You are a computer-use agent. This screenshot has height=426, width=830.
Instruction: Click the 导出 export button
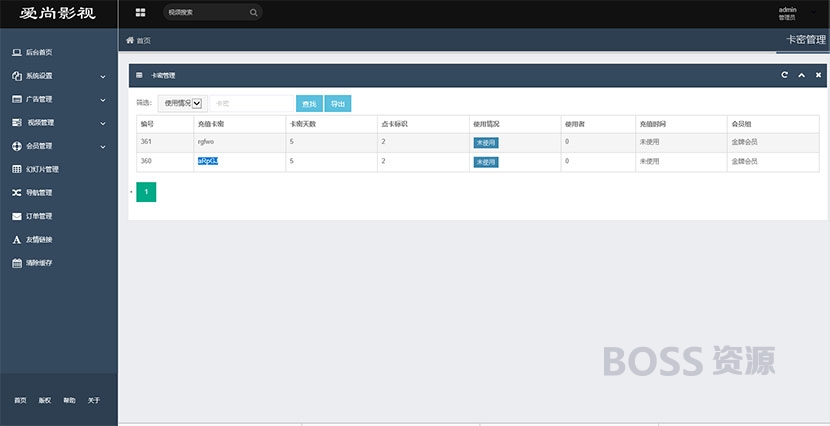338,104
